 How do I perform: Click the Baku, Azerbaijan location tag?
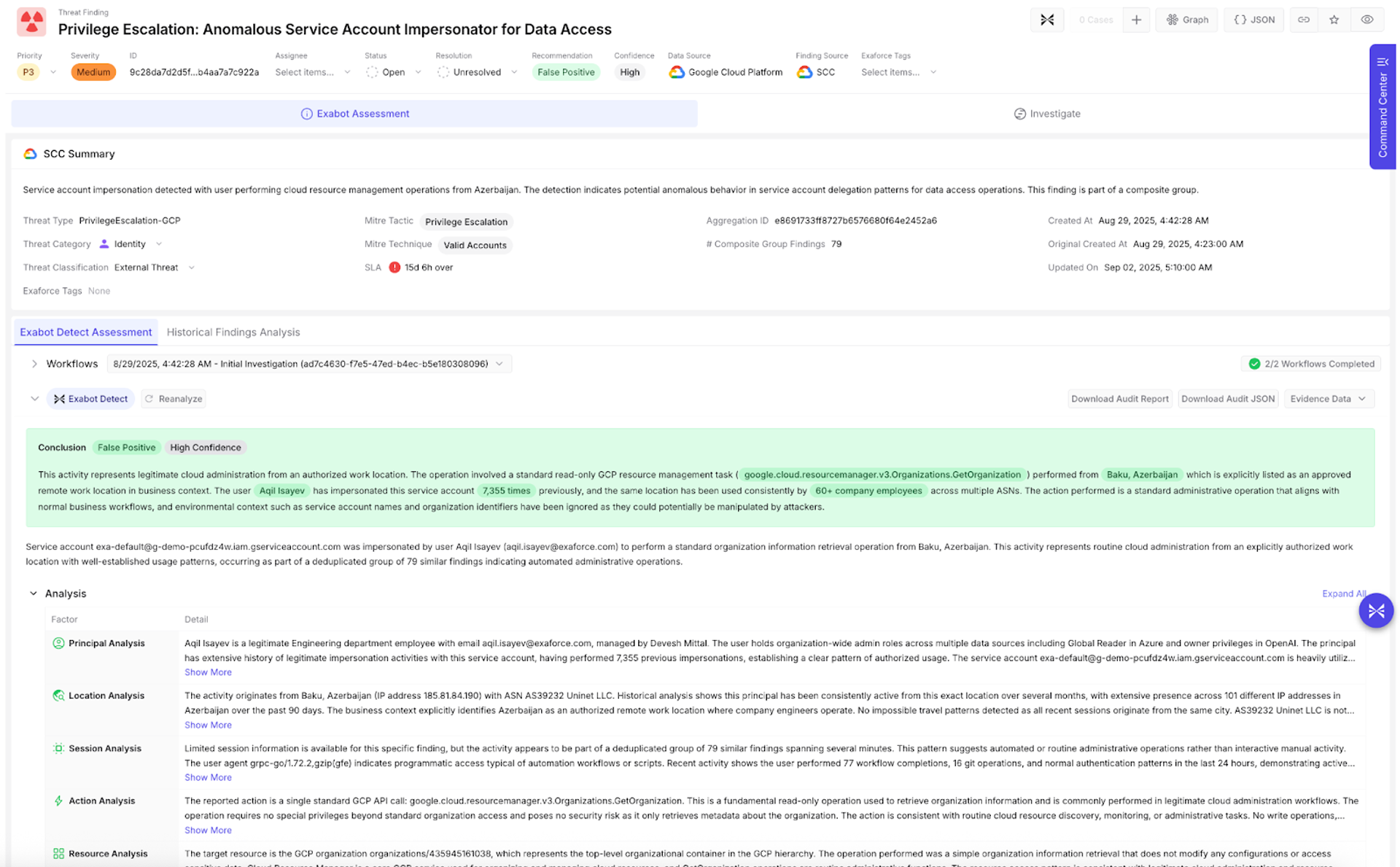pyautogui.click(x=1142, y=475)
